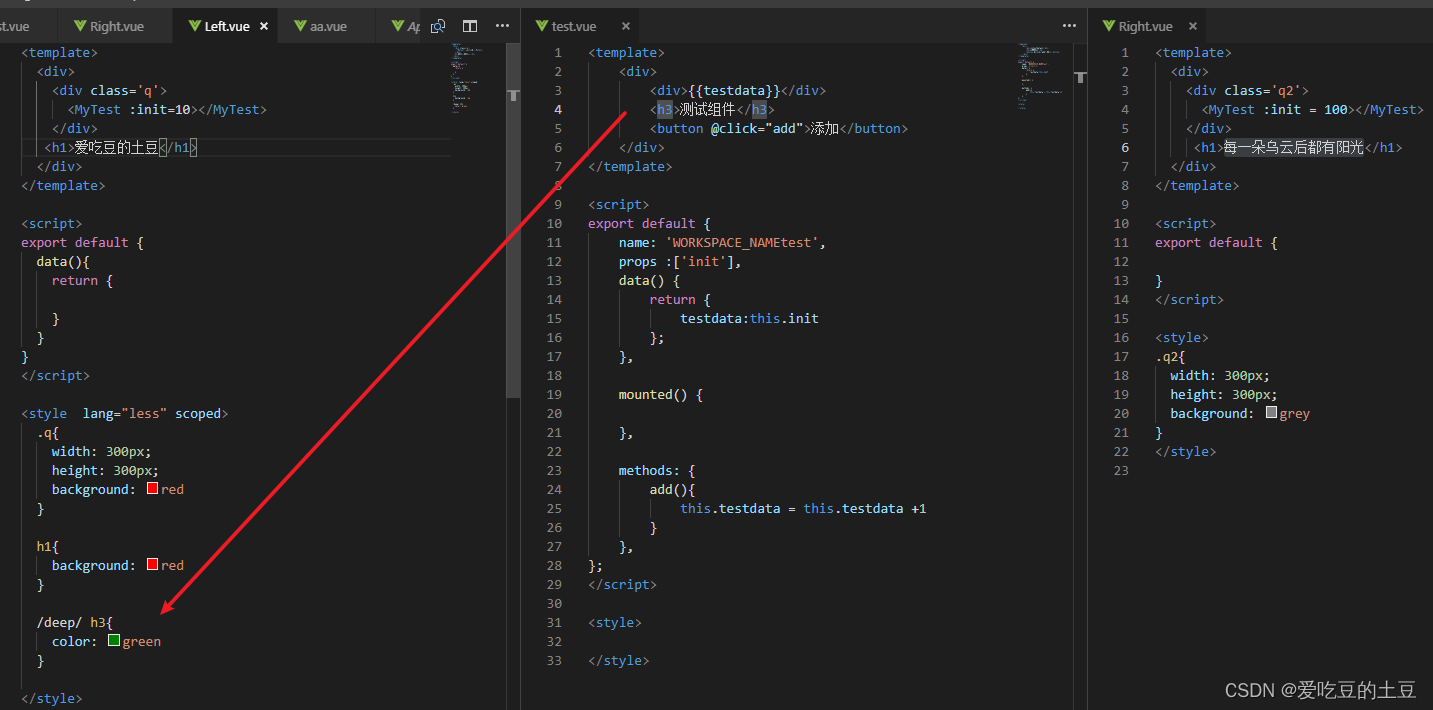Close the test.vue tab in middle group
This screenshot has height=710, width=1433.
[625, 27]
